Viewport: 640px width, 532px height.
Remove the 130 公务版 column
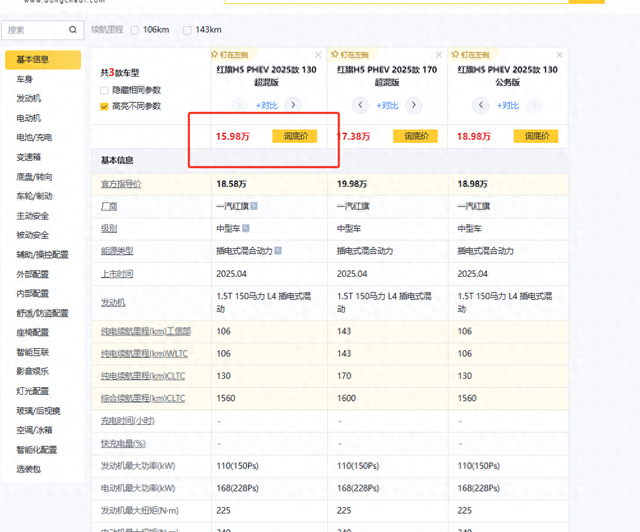click(x=559, y=55)
